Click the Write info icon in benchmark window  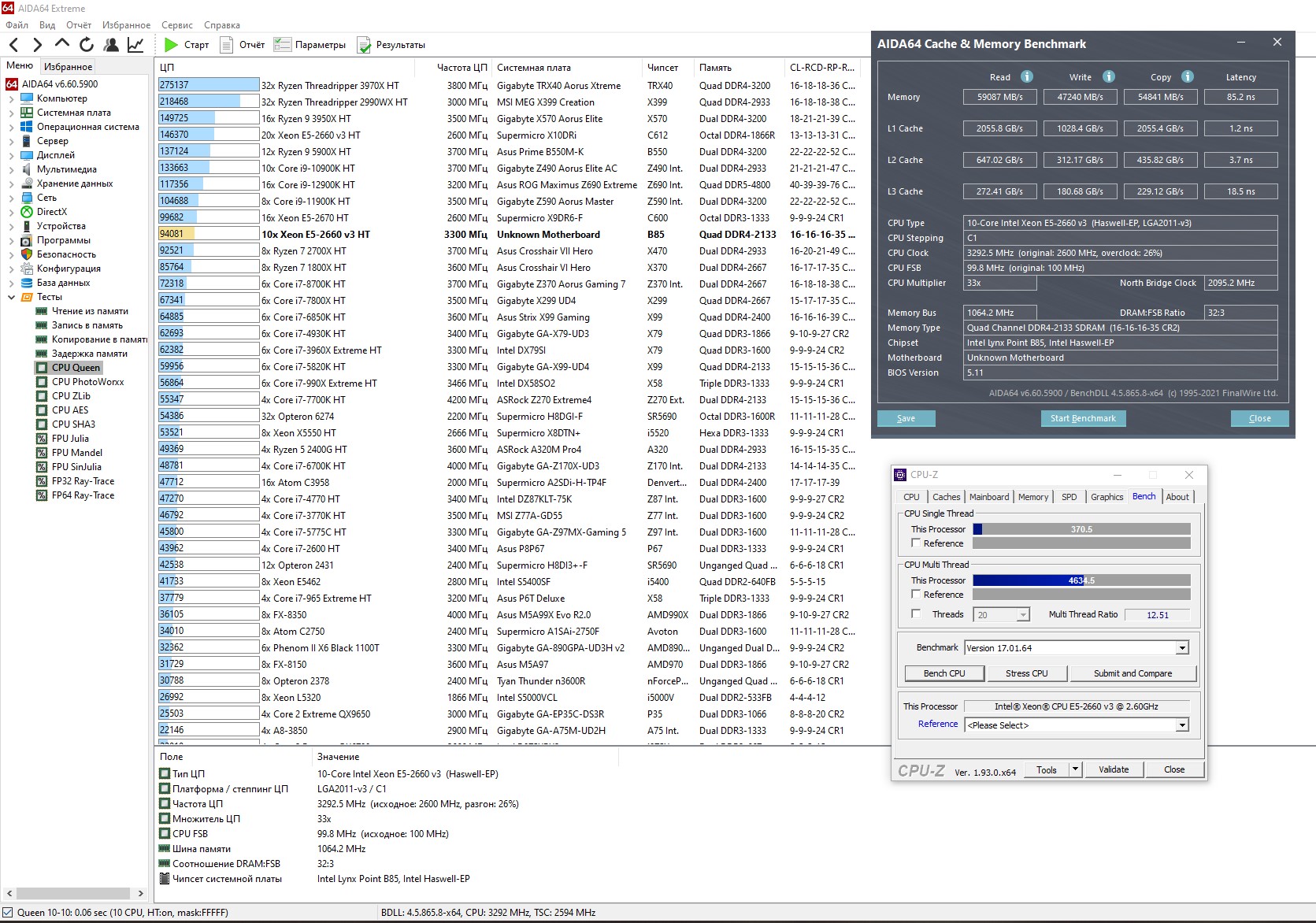(x=1109, y=76)
